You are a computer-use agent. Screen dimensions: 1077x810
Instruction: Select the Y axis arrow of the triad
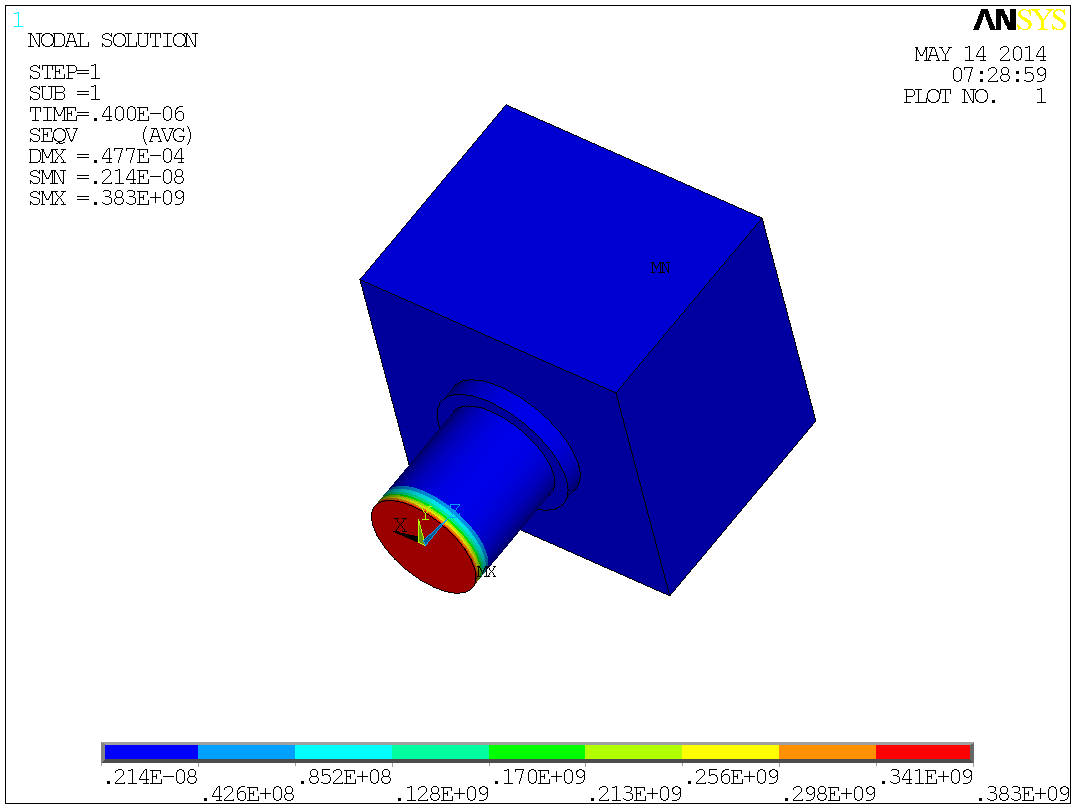tap(421, 527)
